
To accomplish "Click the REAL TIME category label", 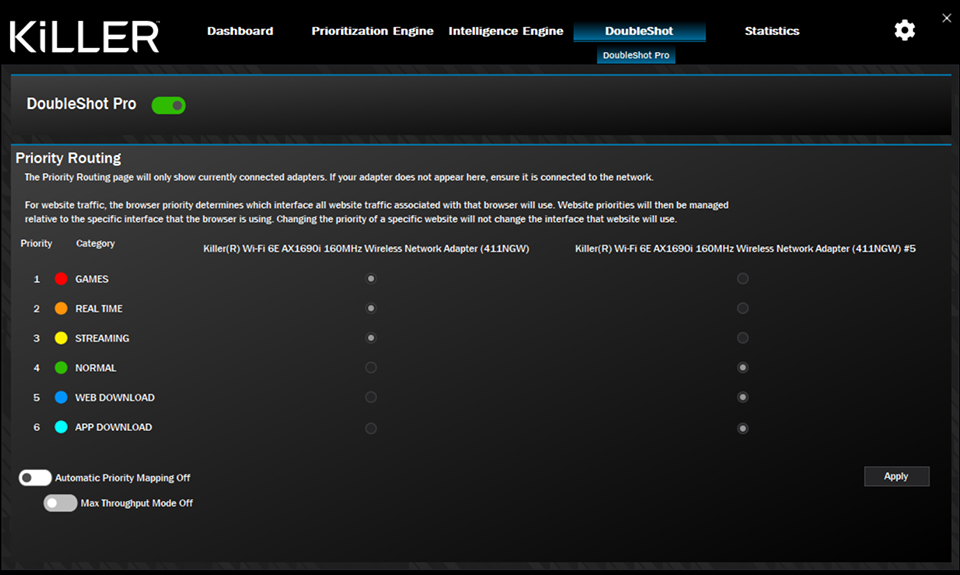I will 99,309.
